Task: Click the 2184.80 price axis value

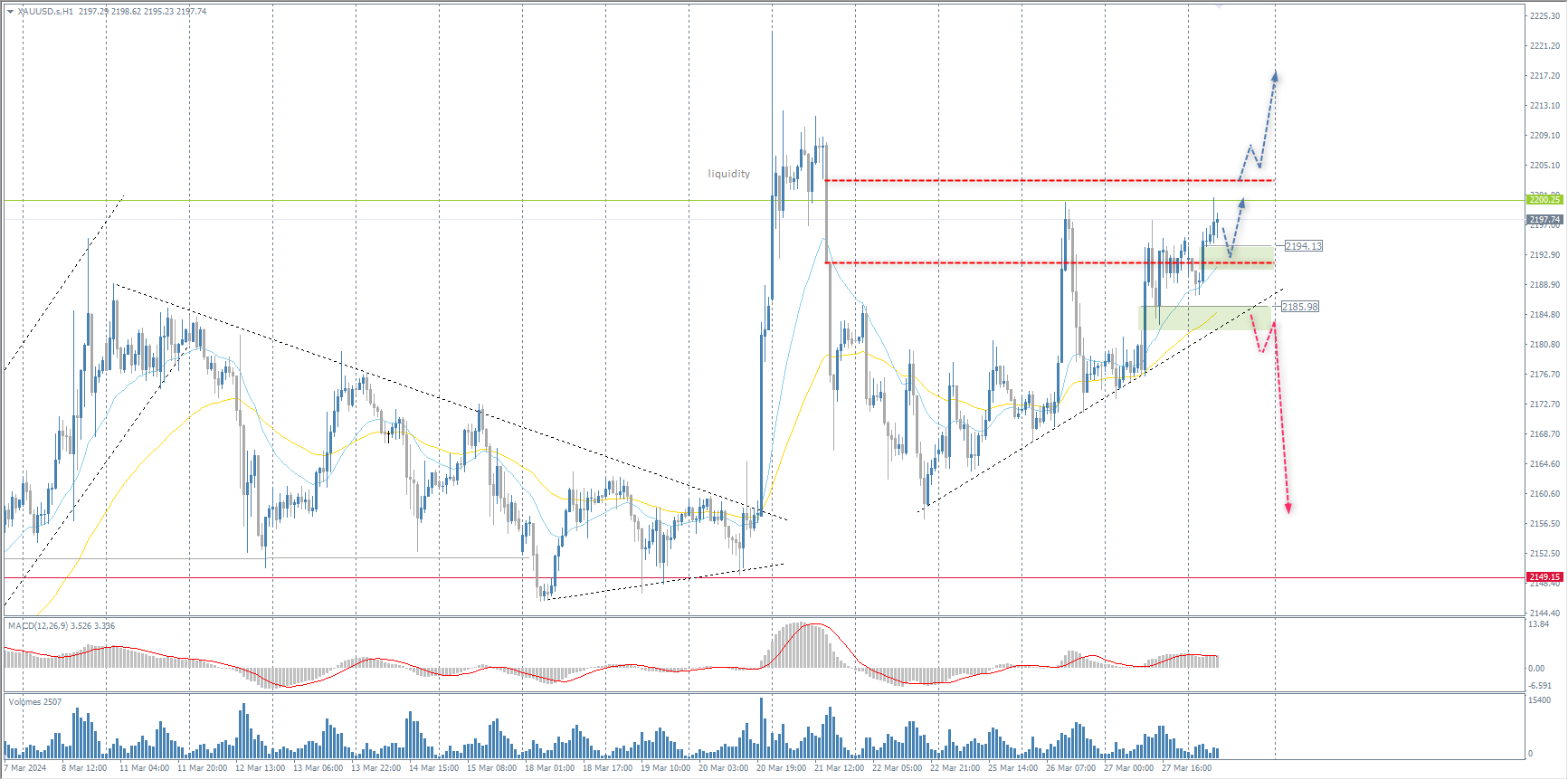Action: coord(1544,315)
